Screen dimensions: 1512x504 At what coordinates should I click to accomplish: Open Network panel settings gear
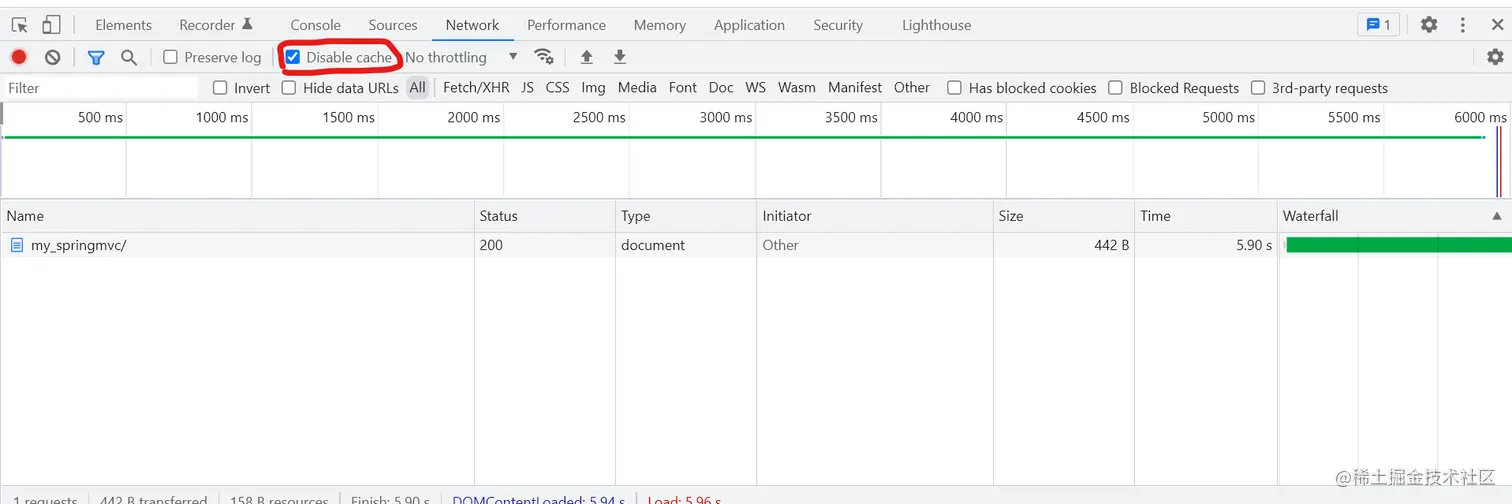[1495, 57]
